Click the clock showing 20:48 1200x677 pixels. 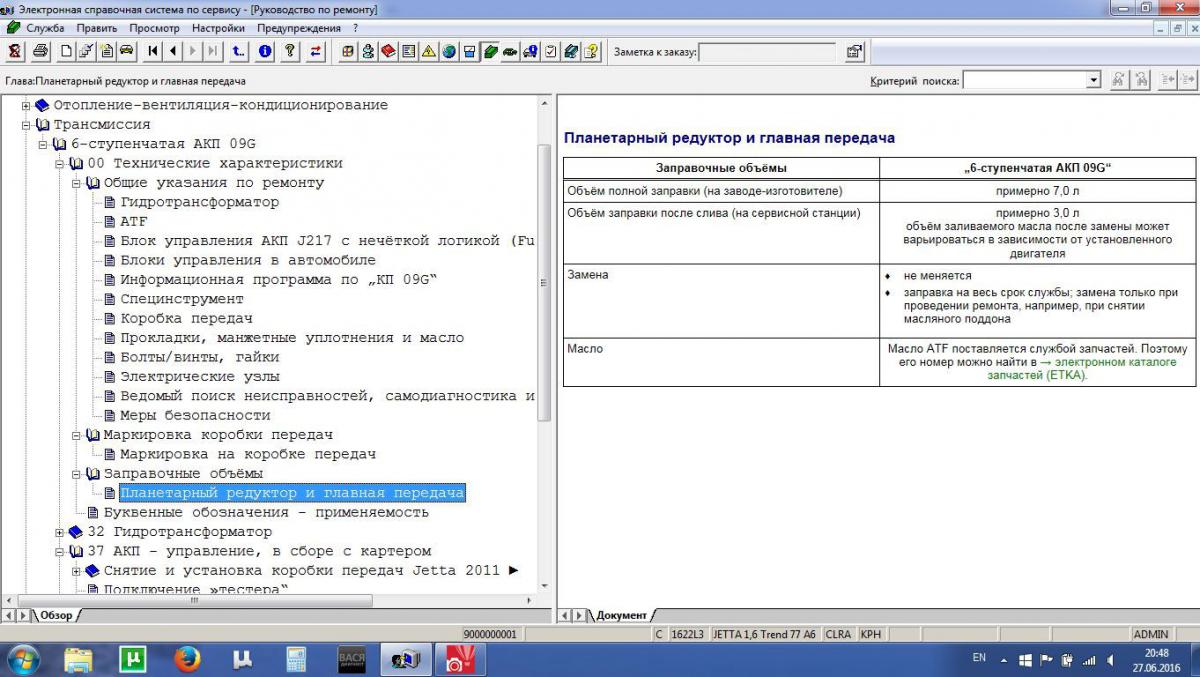point(1157,652)
